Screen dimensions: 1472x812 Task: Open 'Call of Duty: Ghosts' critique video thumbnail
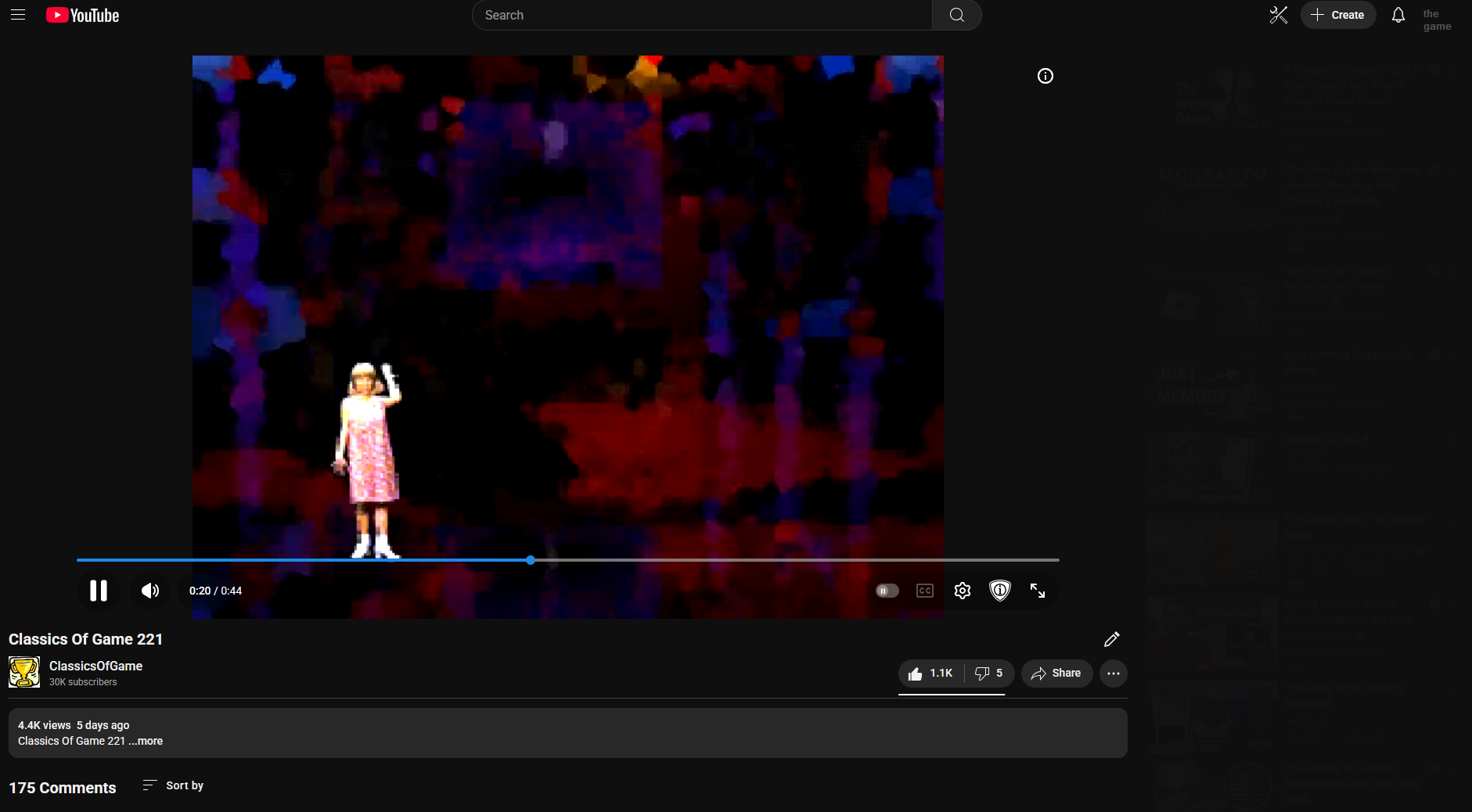[1213, 99]
